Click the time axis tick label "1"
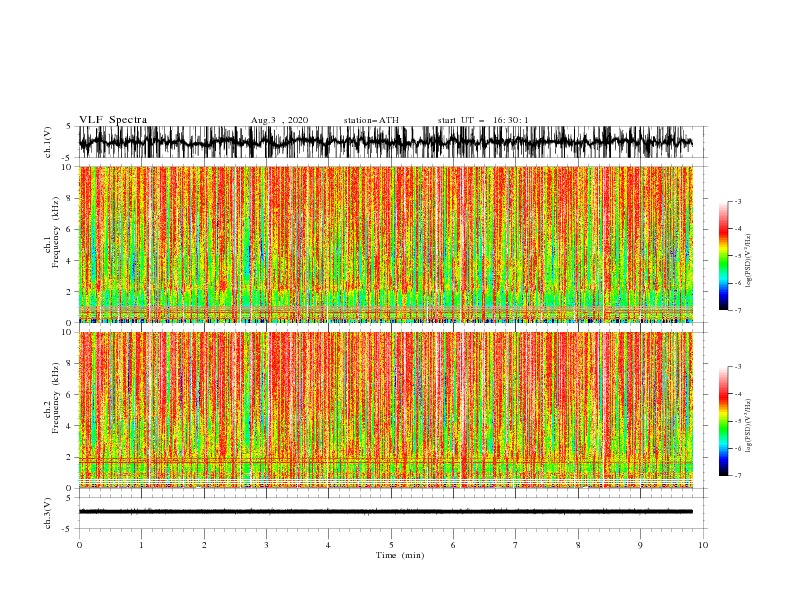This screenshot has width=792, height=612. (x=141, y=545)
